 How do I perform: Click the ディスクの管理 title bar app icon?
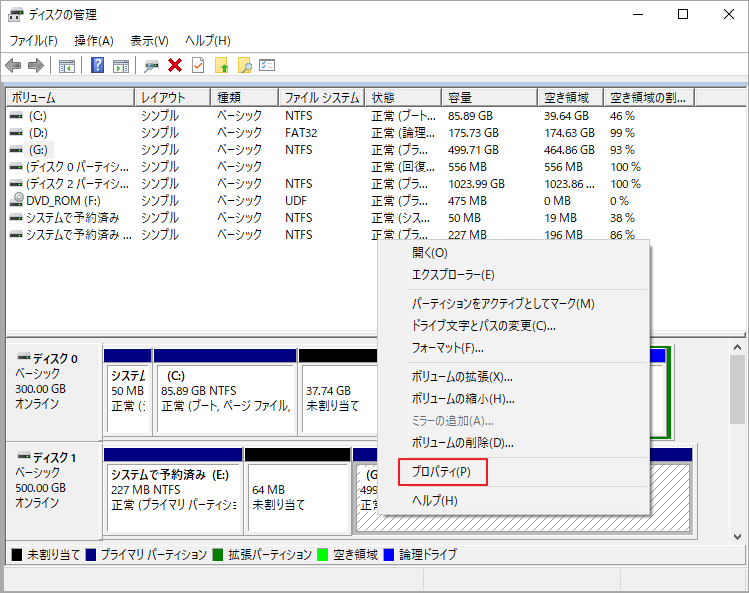(x=15, y=15)
